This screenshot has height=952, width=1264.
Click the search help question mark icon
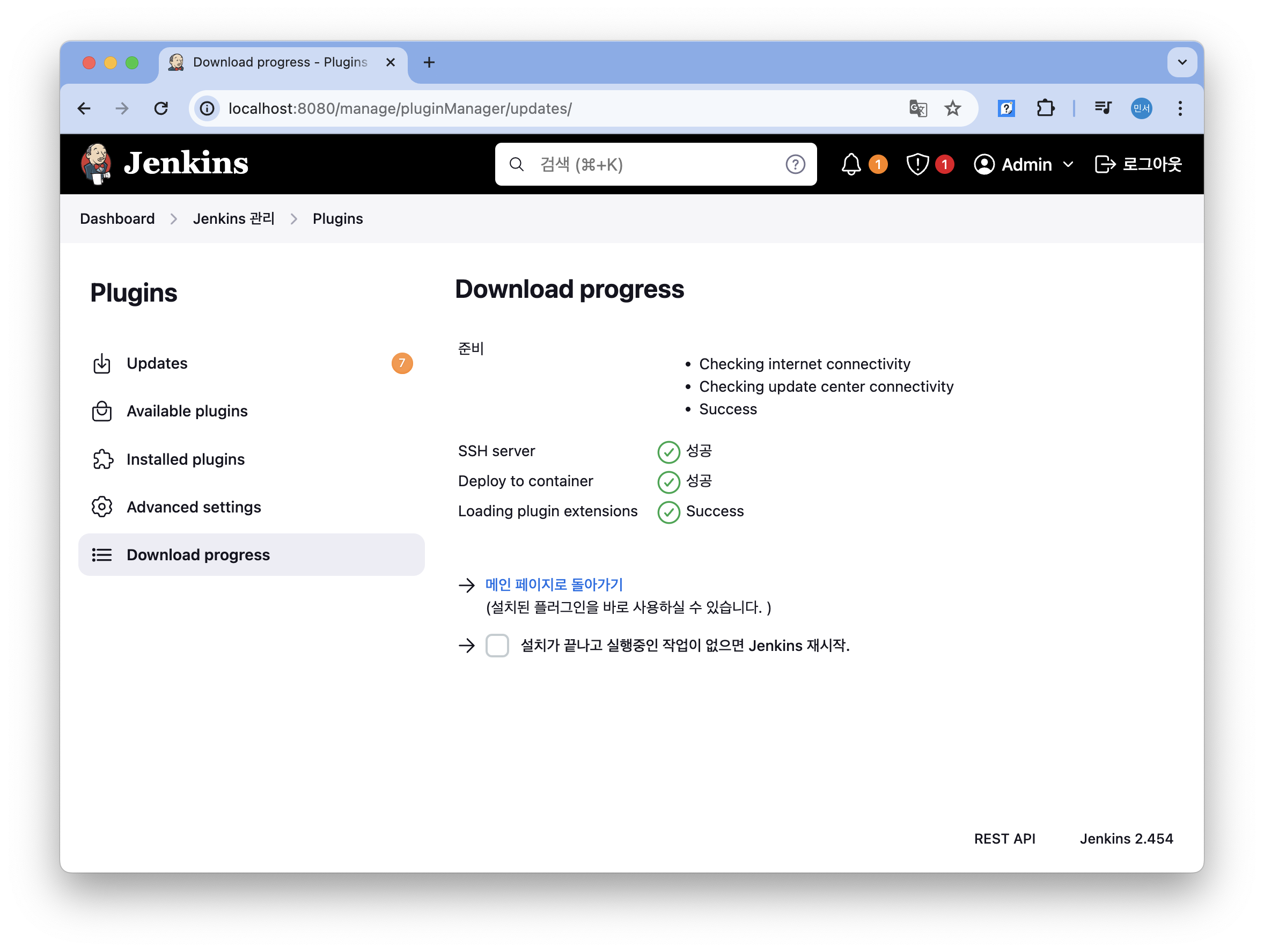[795, 165]
